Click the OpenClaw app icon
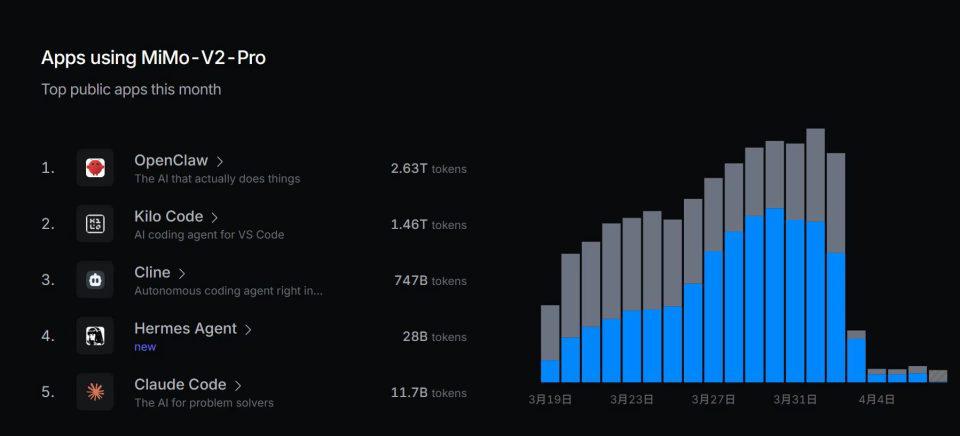960x436 pixels. (95, 168)
